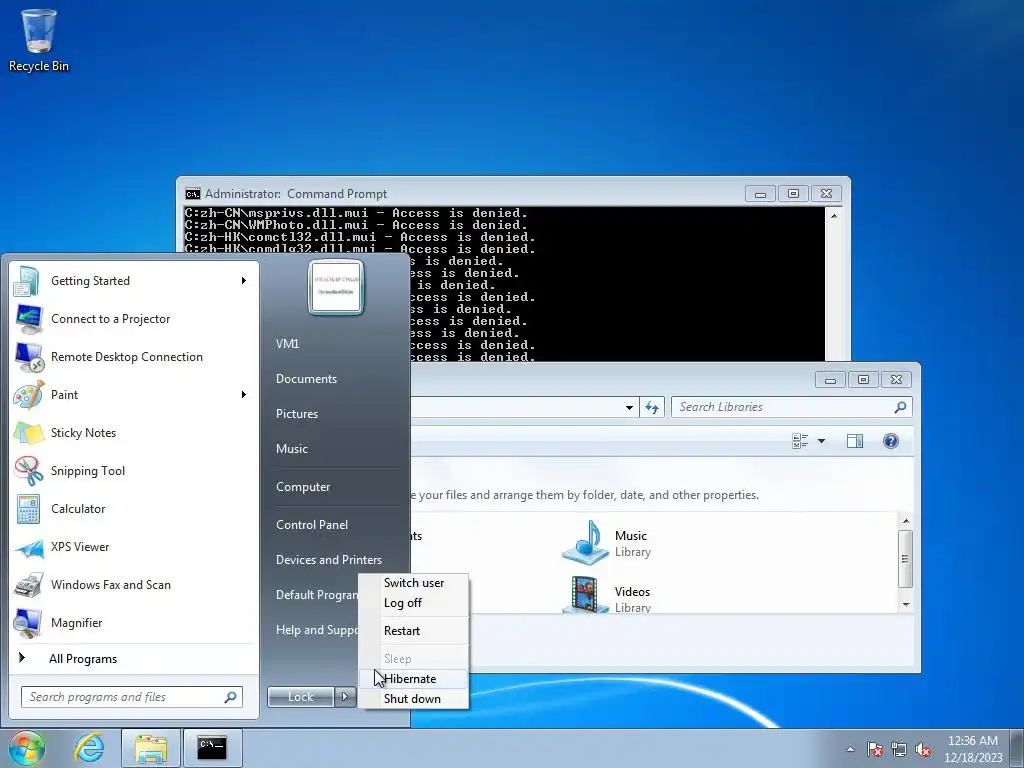
Task: Click the muted volume tray icon
Action: point(923,749)
